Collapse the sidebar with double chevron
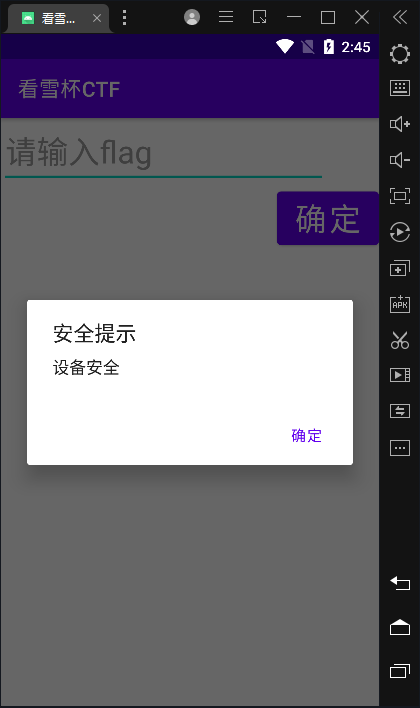 click(x=400, y=18)
